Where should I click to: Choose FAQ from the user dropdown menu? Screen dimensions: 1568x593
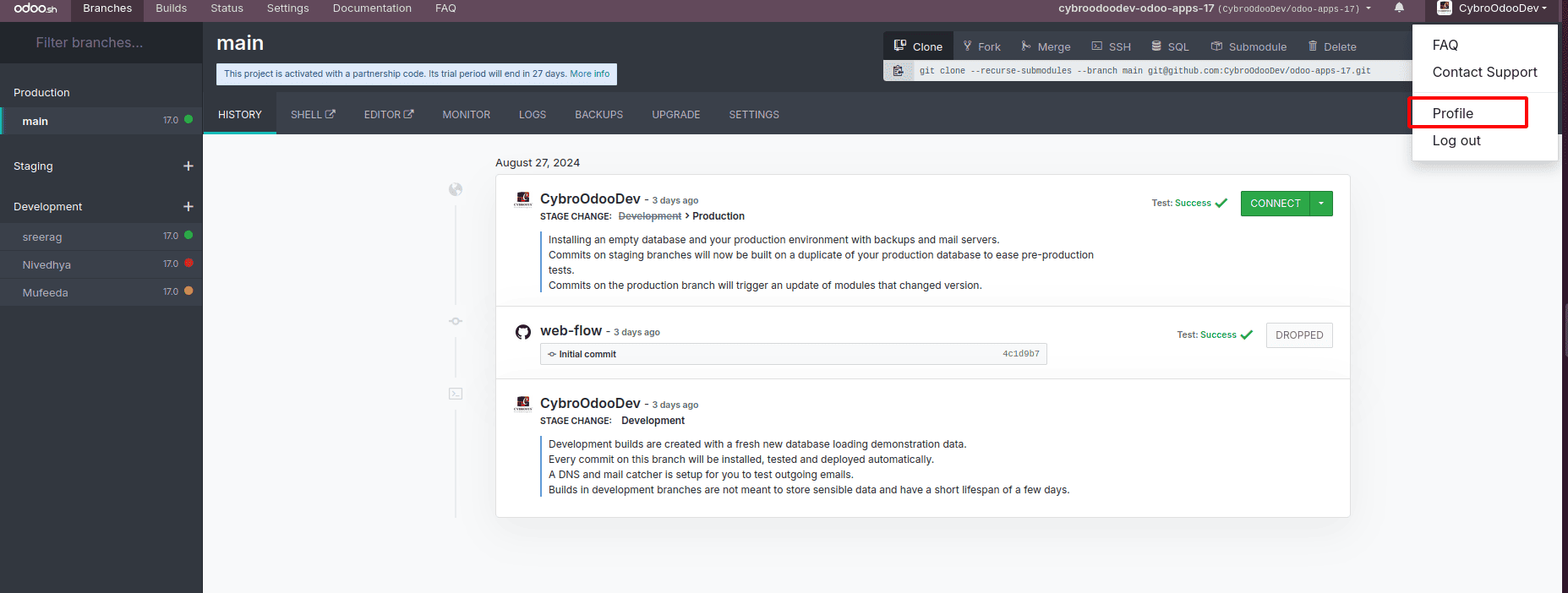(x=1445, y=45)
